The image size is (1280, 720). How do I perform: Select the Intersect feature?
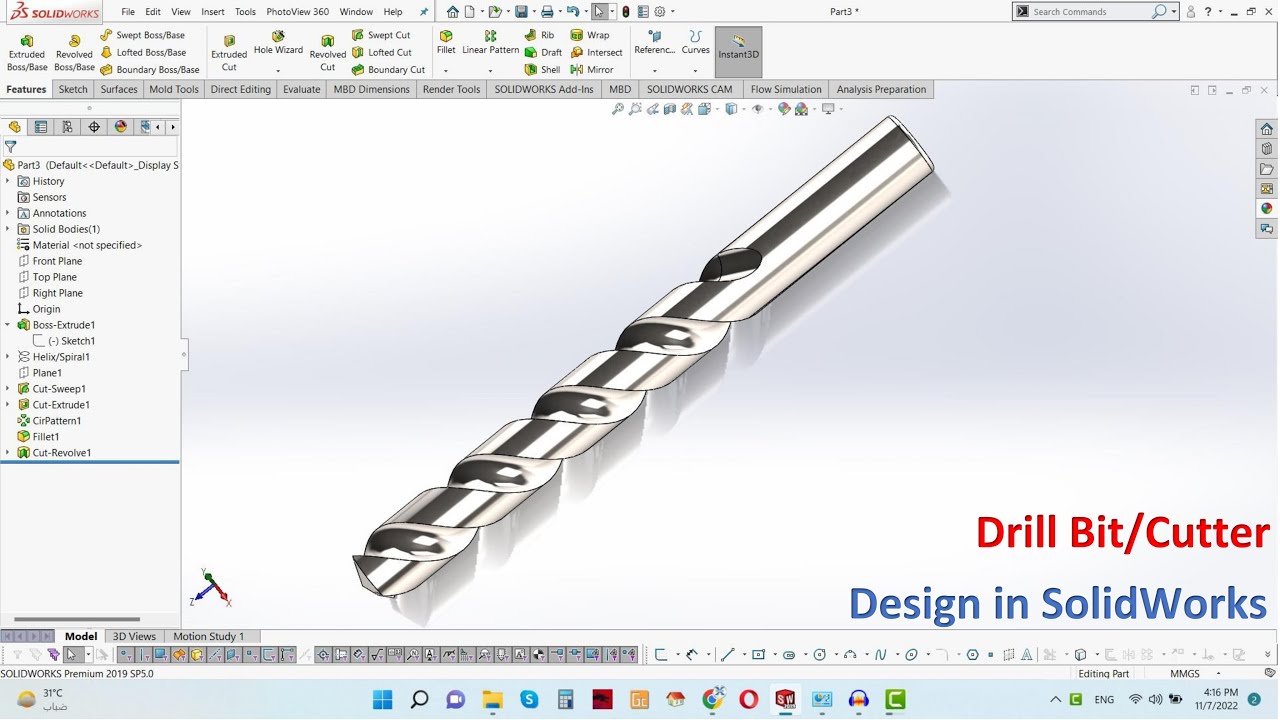click(x=596, y=52)
